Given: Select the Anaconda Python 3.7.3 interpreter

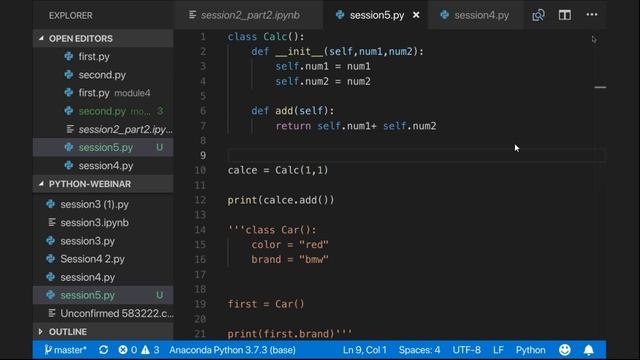Looking at the screenshot, I should (x=232, y=350).
